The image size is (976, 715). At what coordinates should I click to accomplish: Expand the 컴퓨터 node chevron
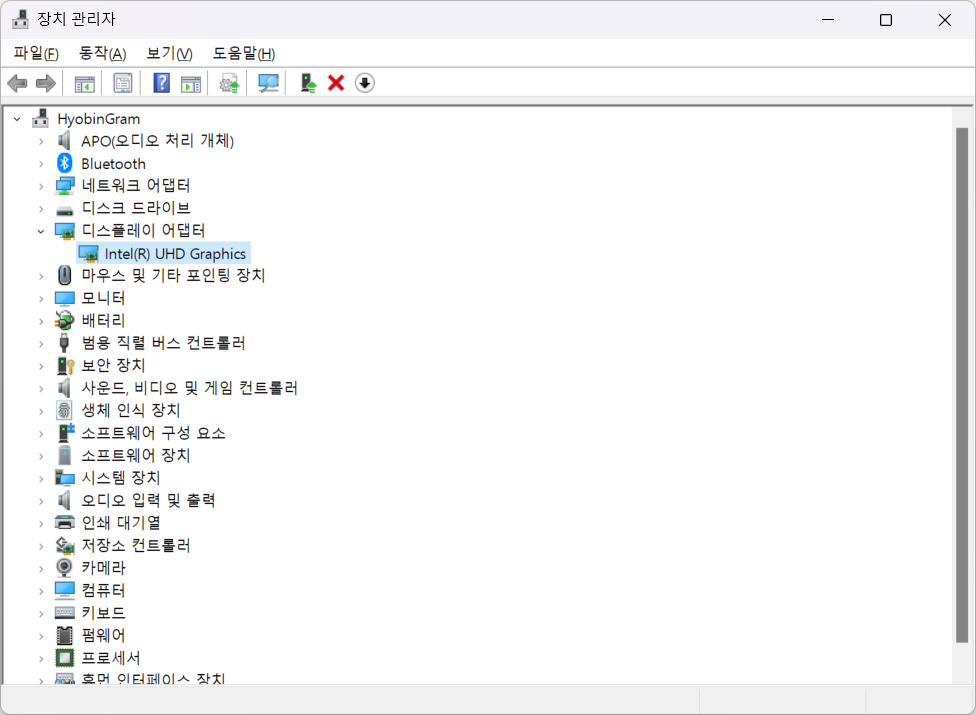[x=41, y=591]
